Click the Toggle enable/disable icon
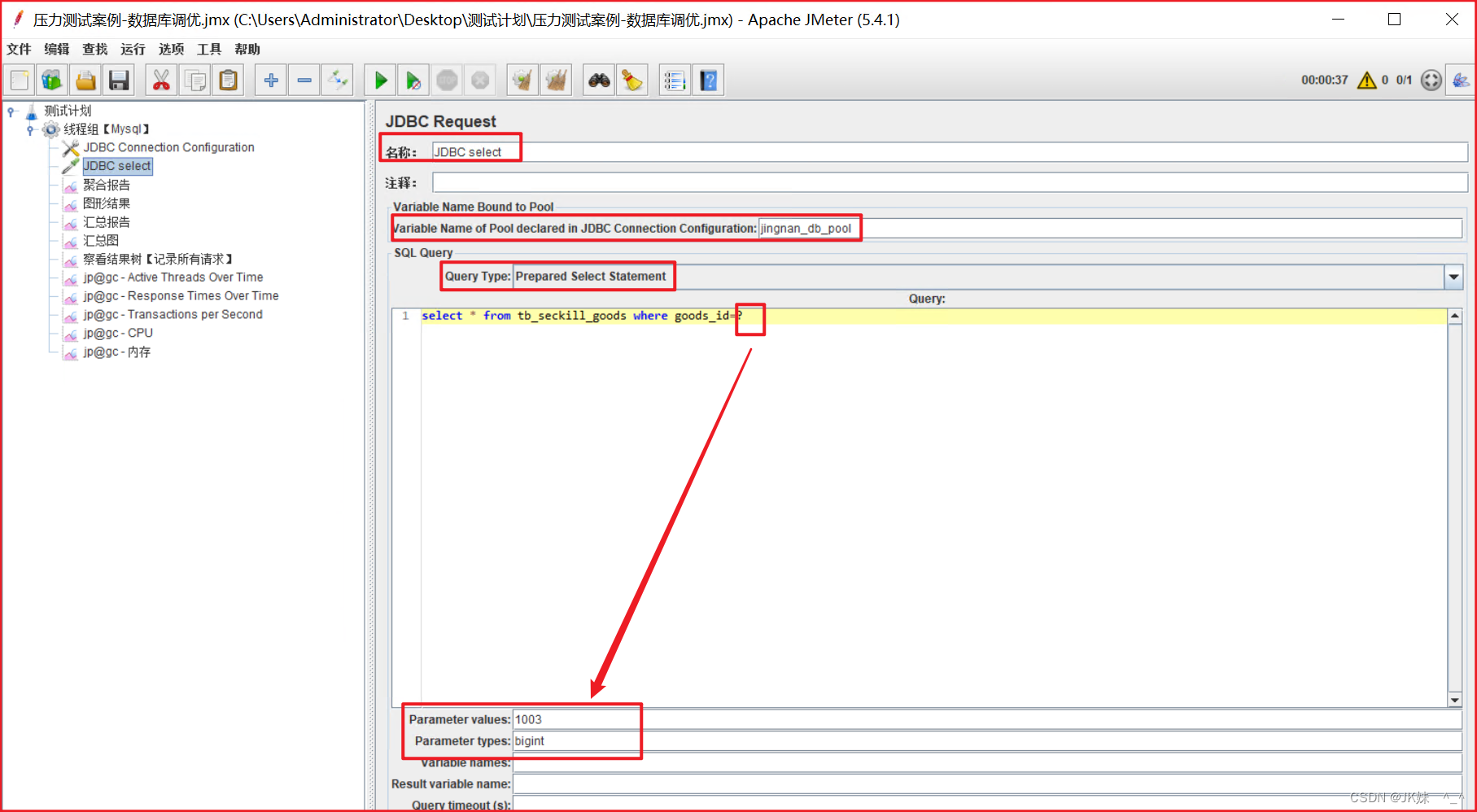Image resolution: width=1477 pixels, height=812 pixels. 338,81
